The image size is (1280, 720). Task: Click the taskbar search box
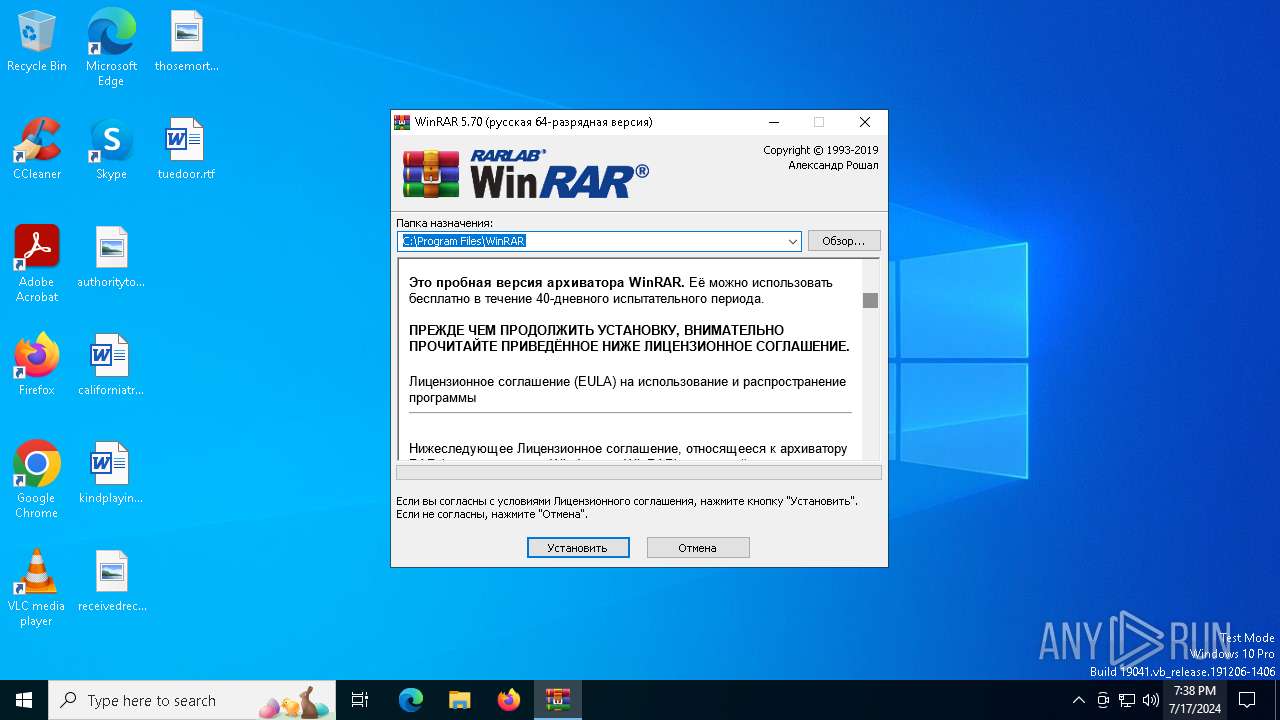click(194, 700)
